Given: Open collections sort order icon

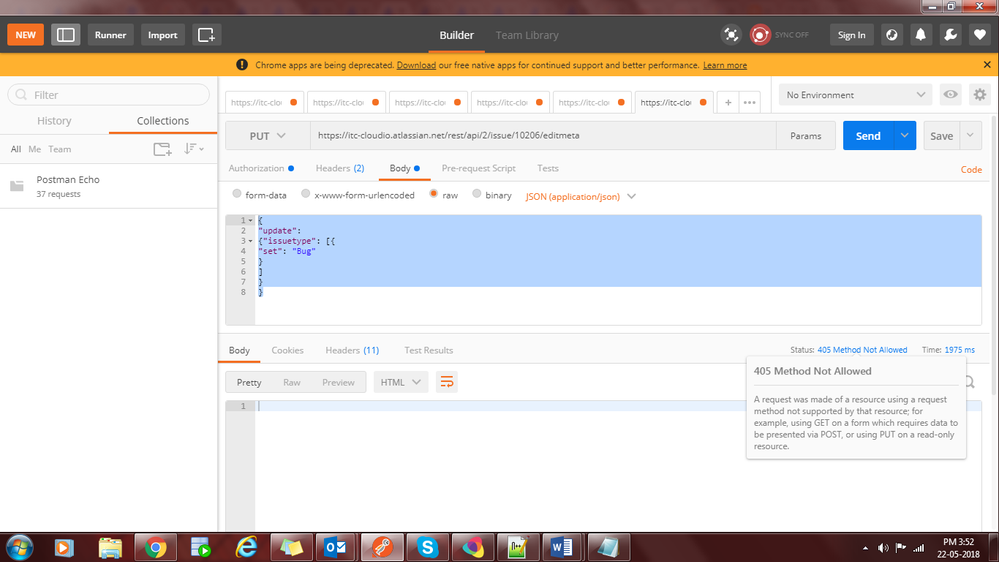Looking at the screenshot, I should tap(193, 149).
